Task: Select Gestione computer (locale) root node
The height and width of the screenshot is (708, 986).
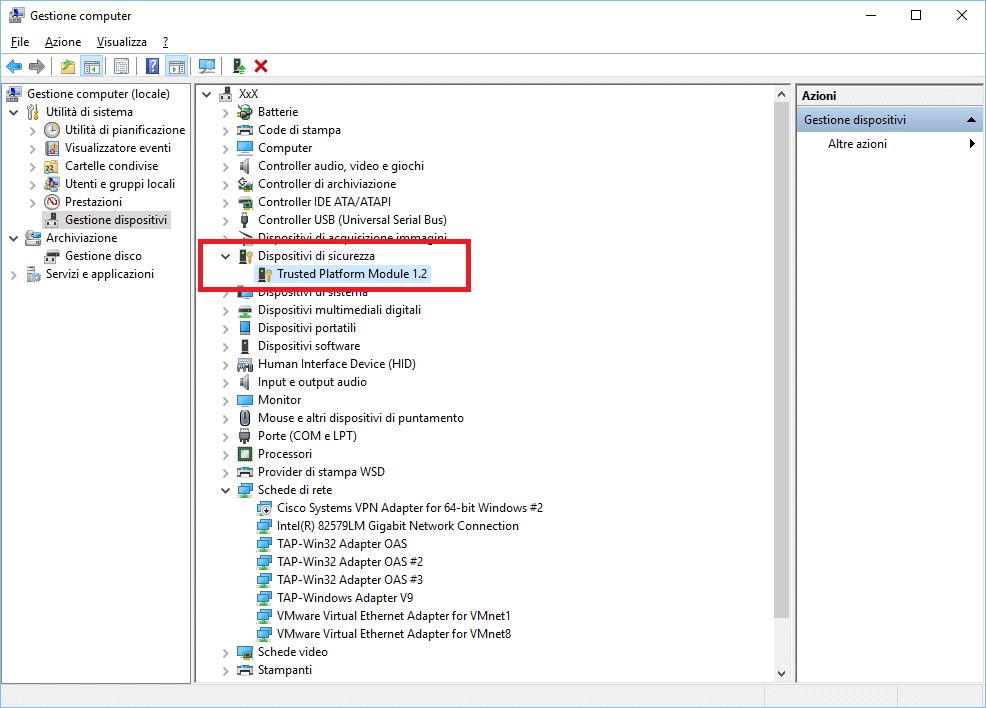Action: coord(98,94)
